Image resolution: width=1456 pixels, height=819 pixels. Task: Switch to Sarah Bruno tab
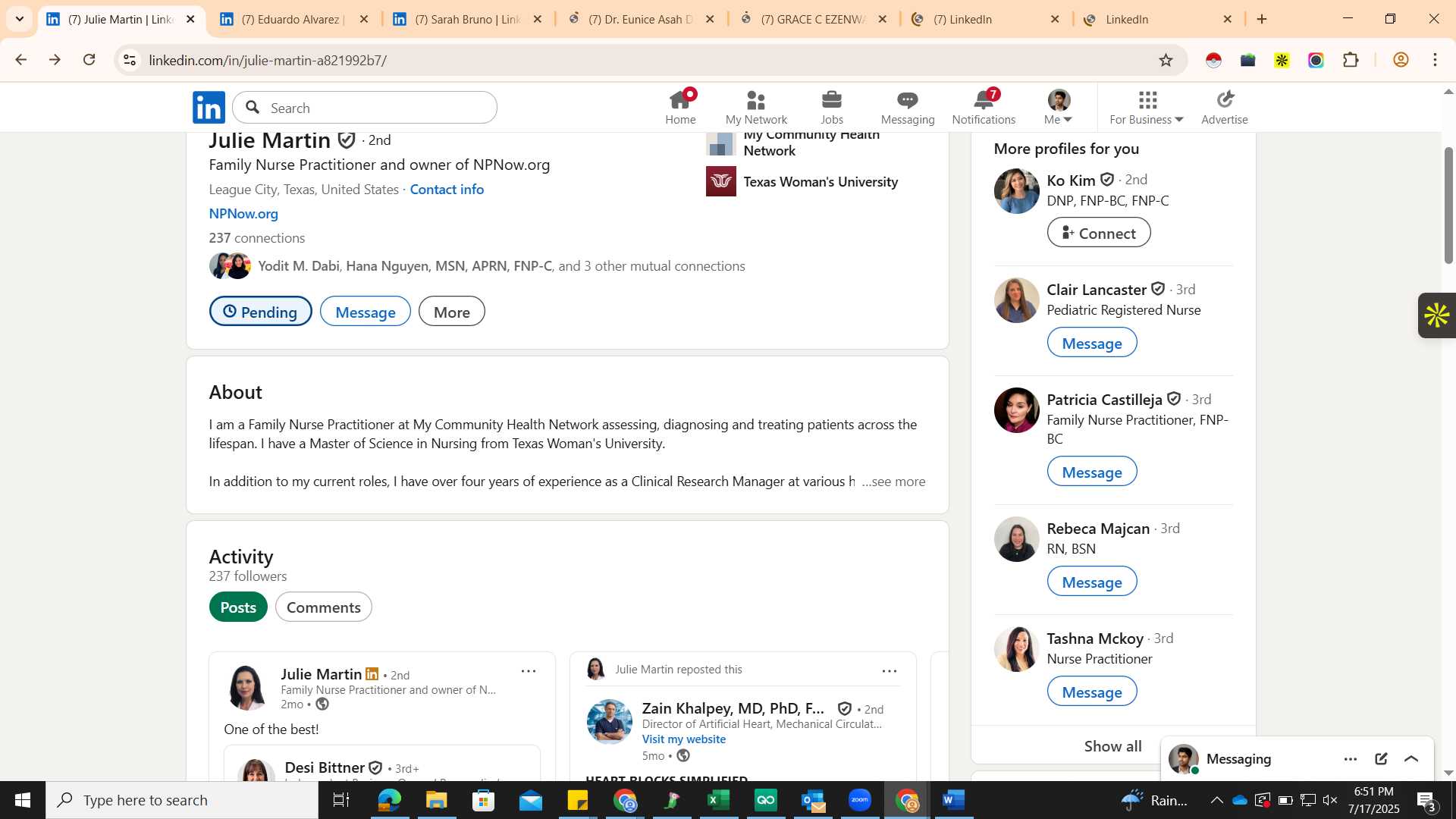tap(466, 19)
